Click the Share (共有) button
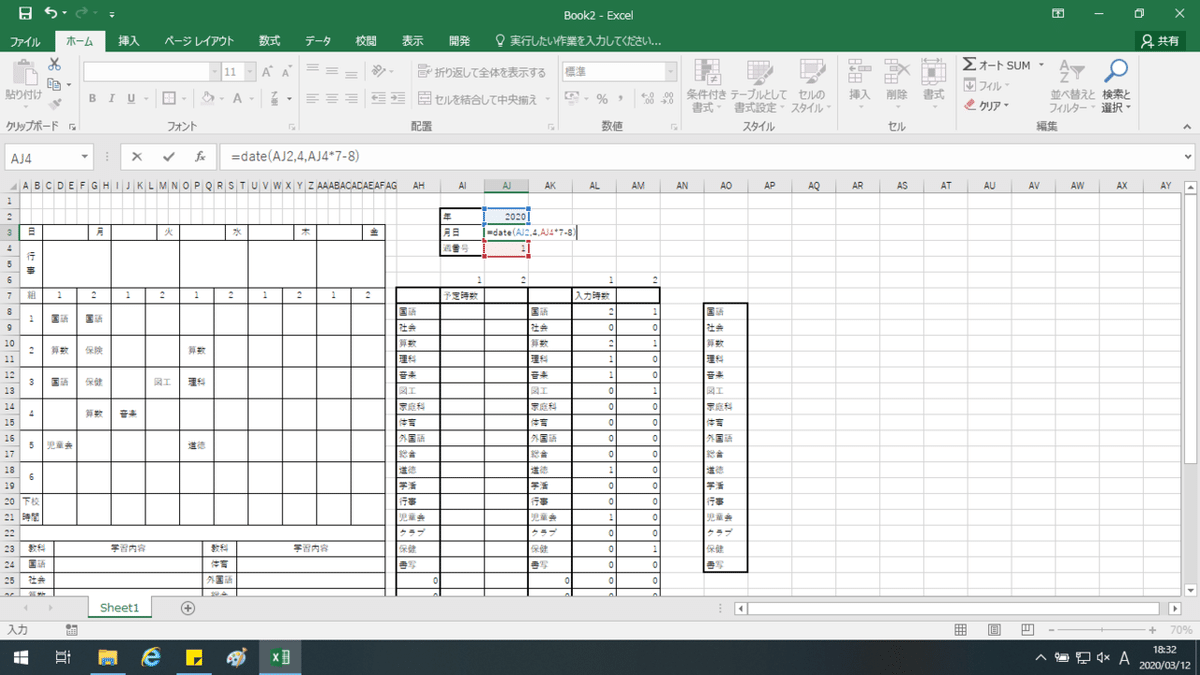This screenshot has width=1200, height=675. coord(1161,41)
